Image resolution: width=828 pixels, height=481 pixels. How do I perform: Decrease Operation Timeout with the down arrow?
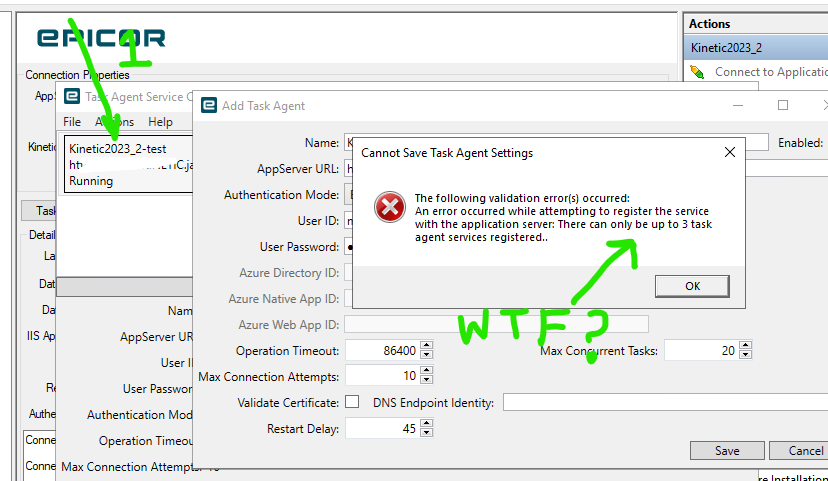click(427, 354)
